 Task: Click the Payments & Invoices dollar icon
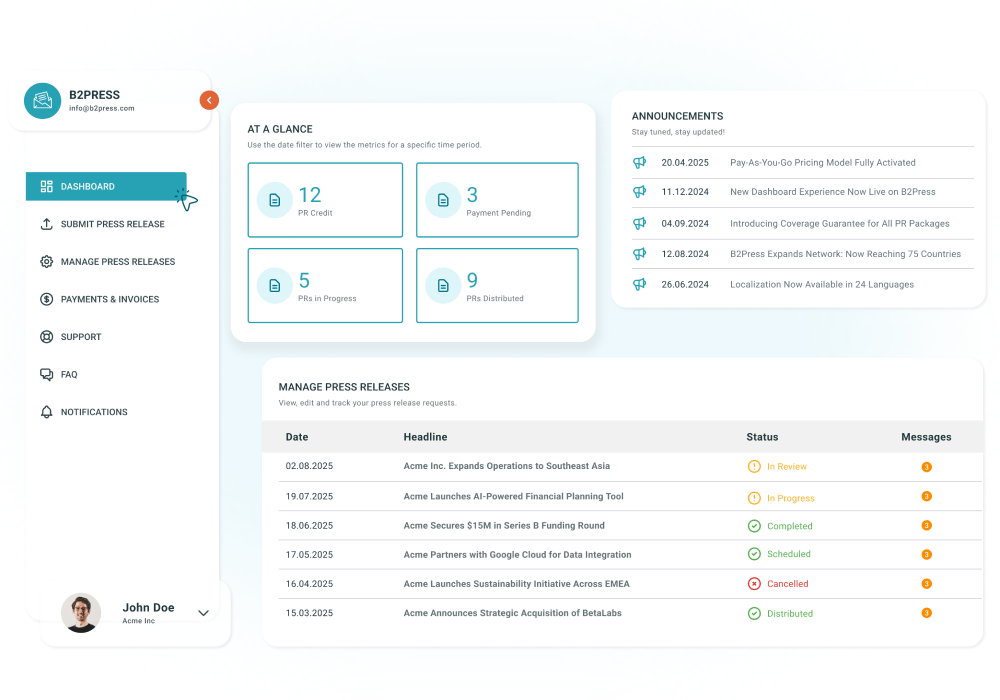[46, 299]
